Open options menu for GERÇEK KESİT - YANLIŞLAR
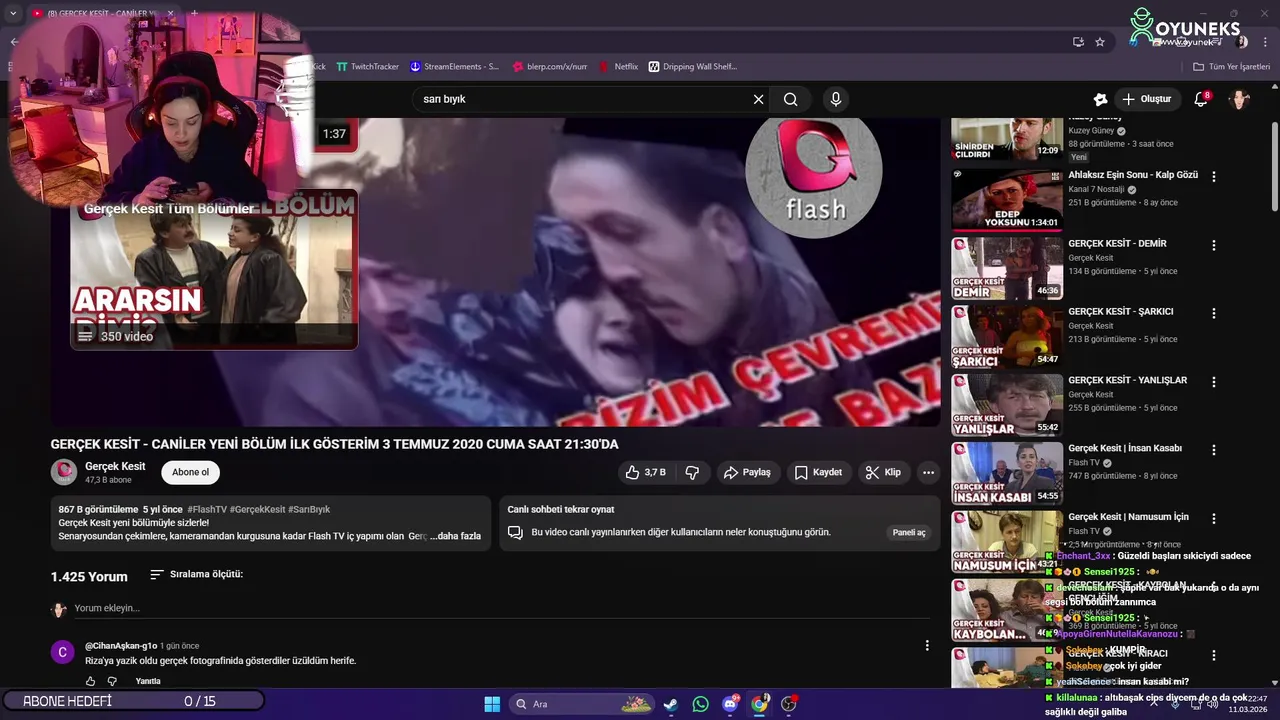Screen dimensions: 1280x720 pyautogui.click(x=1214, y=382)
